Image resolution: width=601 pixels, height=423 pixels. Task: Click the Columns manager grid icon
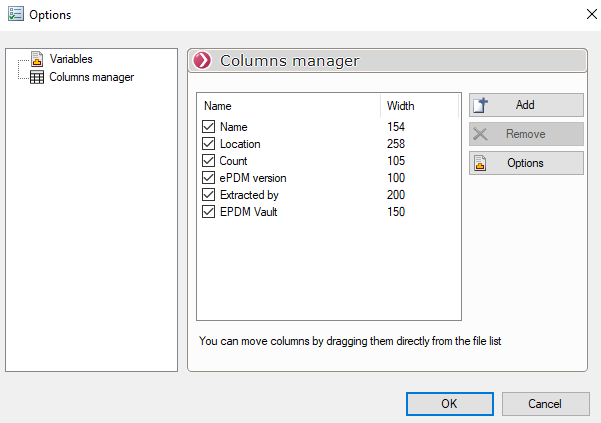tap(37, 77)
